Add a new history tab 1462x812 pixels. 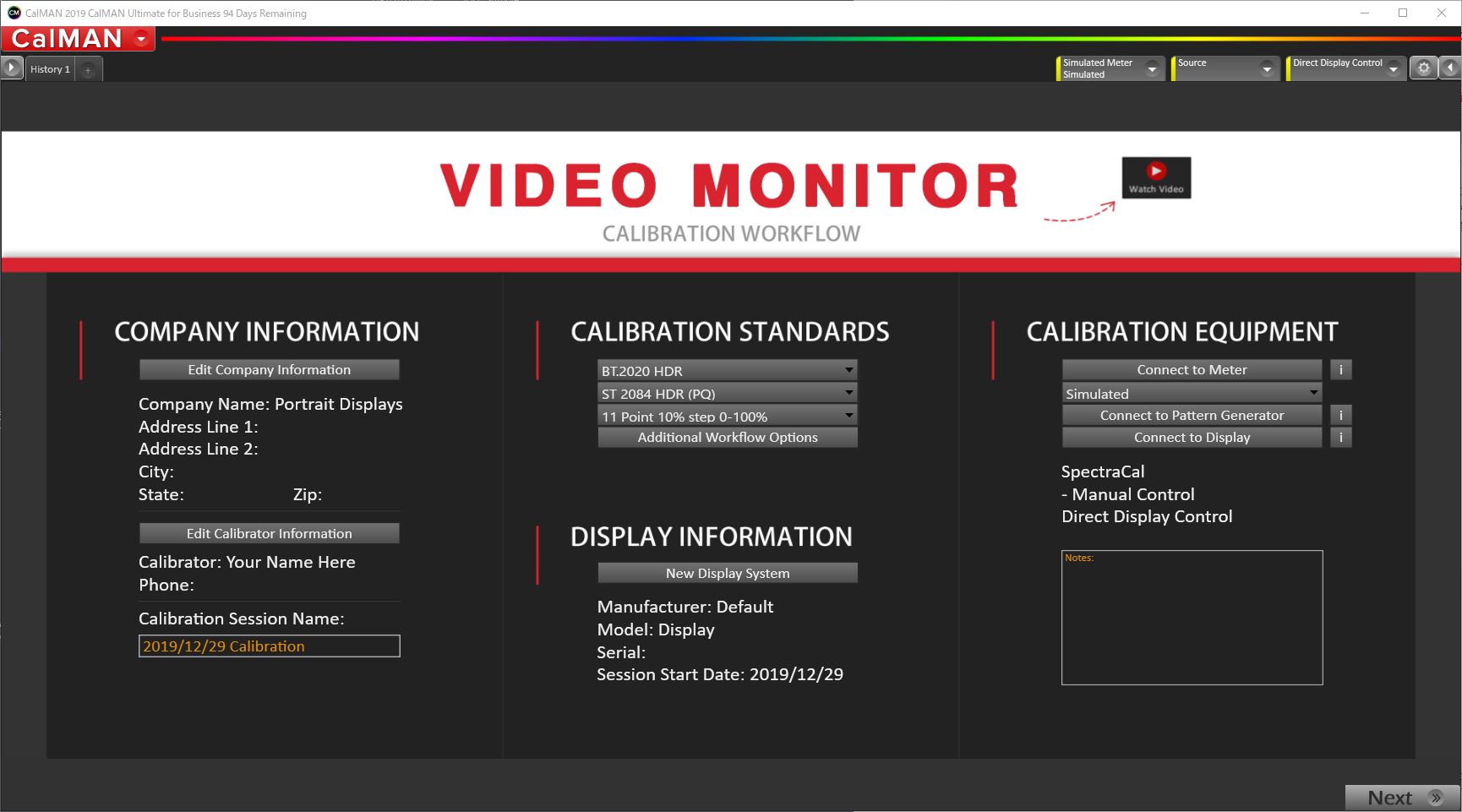[x=88, y=70]
